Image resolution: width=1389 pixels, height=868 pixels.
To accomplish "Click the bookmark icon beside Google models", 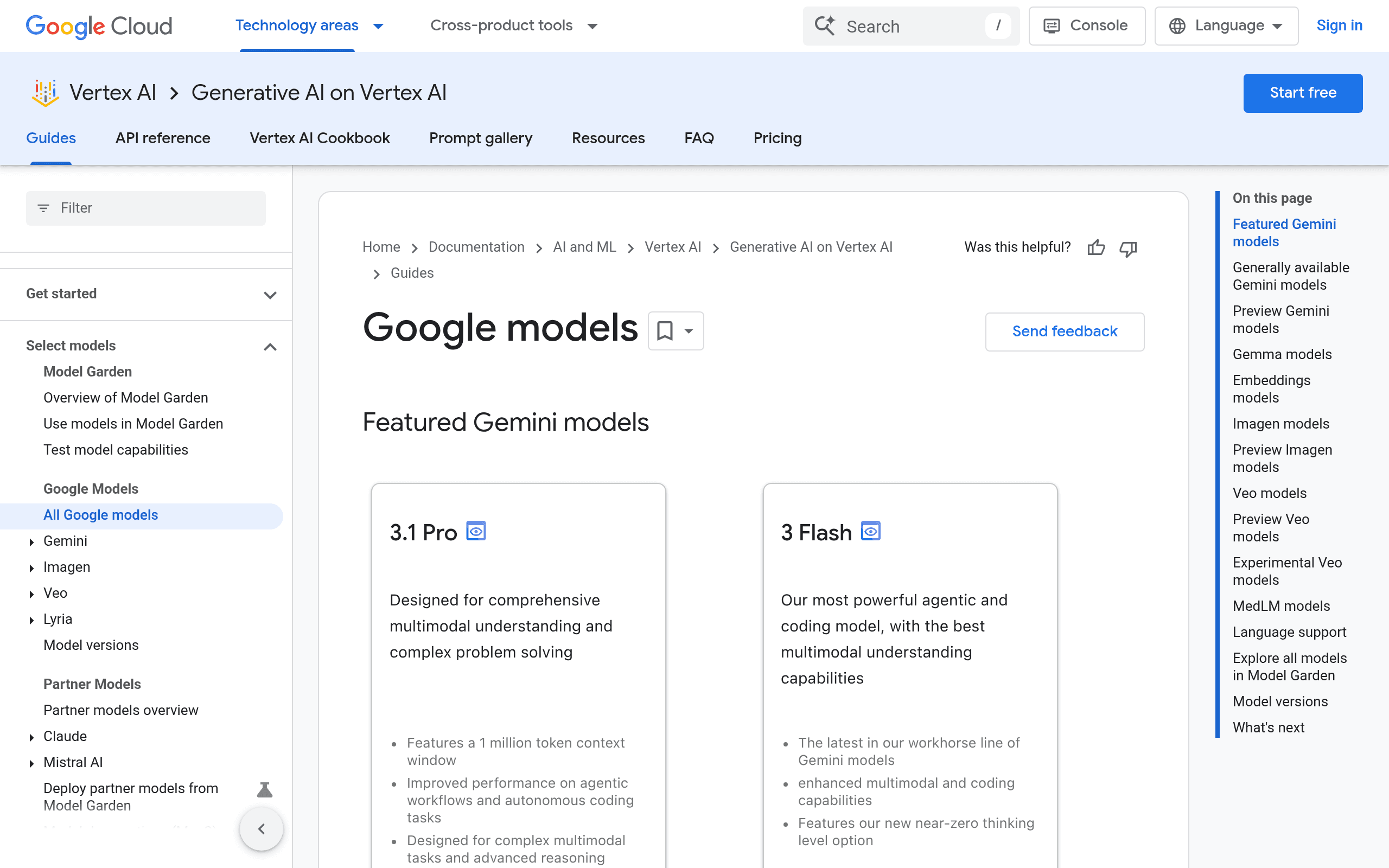I will 665,331.
